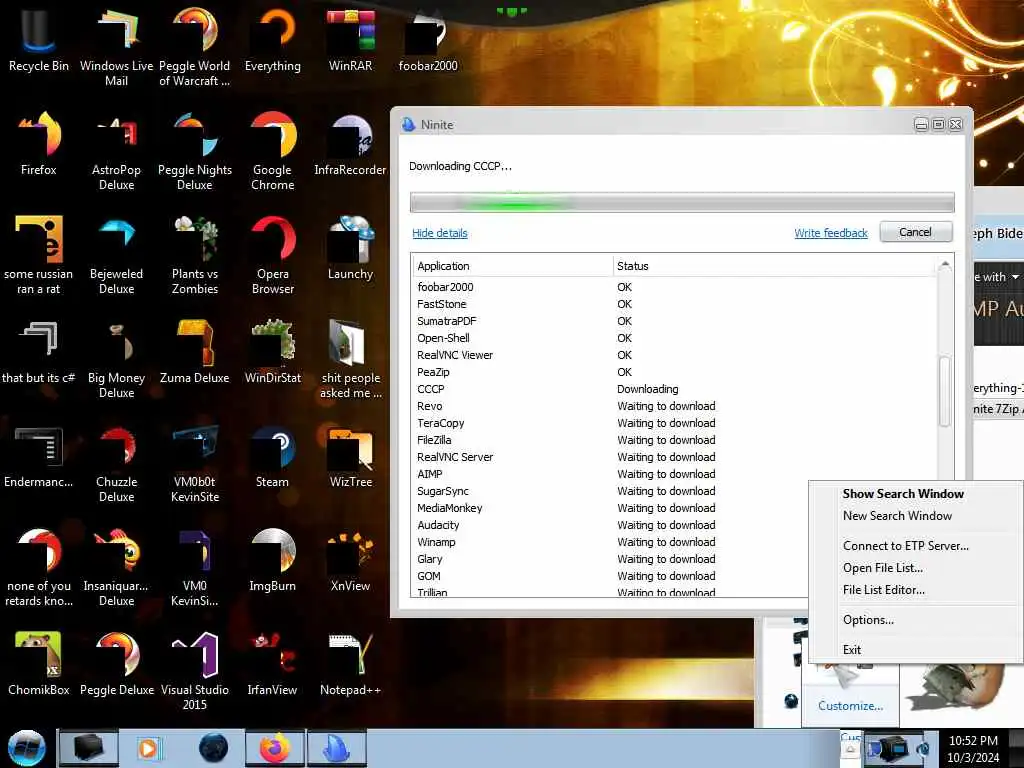Choose Options in tray context menu
Screen dimensions: 1024x768
click(x=869, y=620)
